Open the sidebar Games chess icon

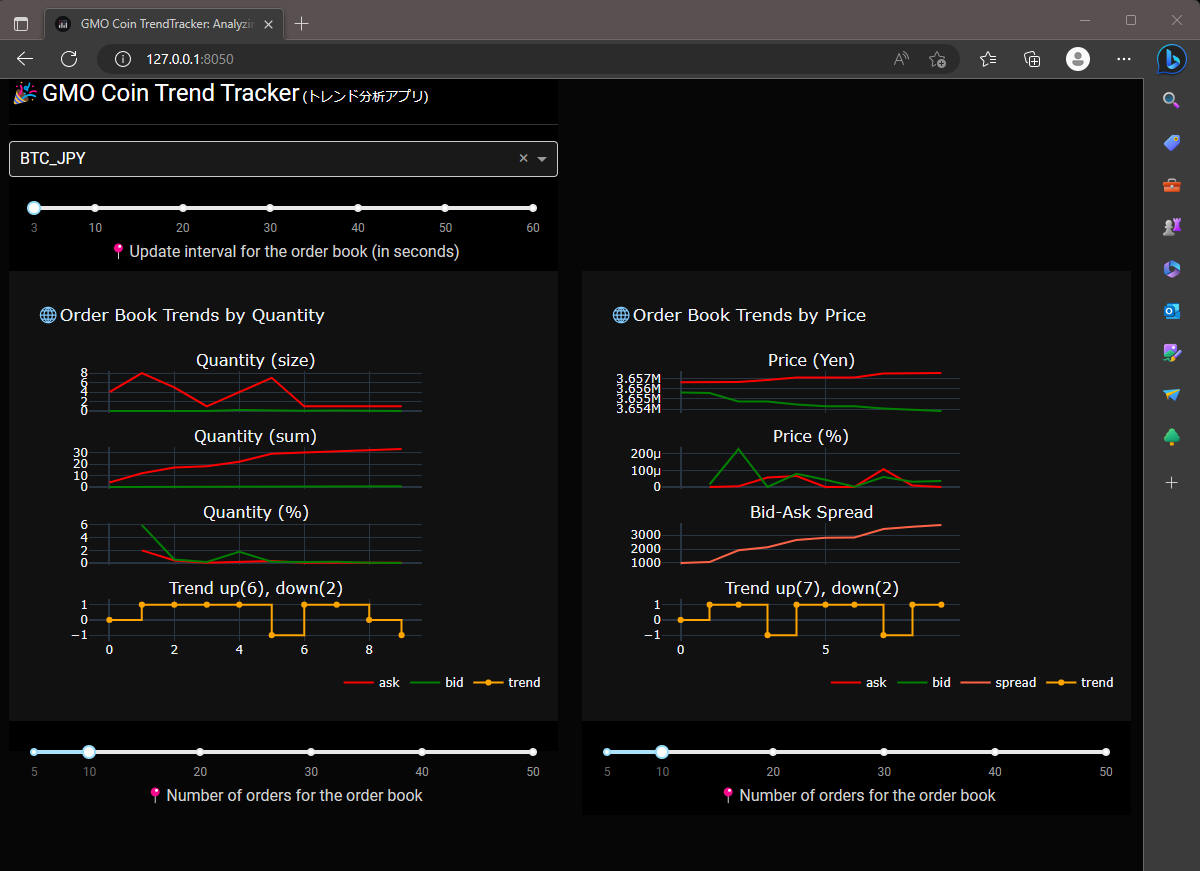(x=1172, y=227)
